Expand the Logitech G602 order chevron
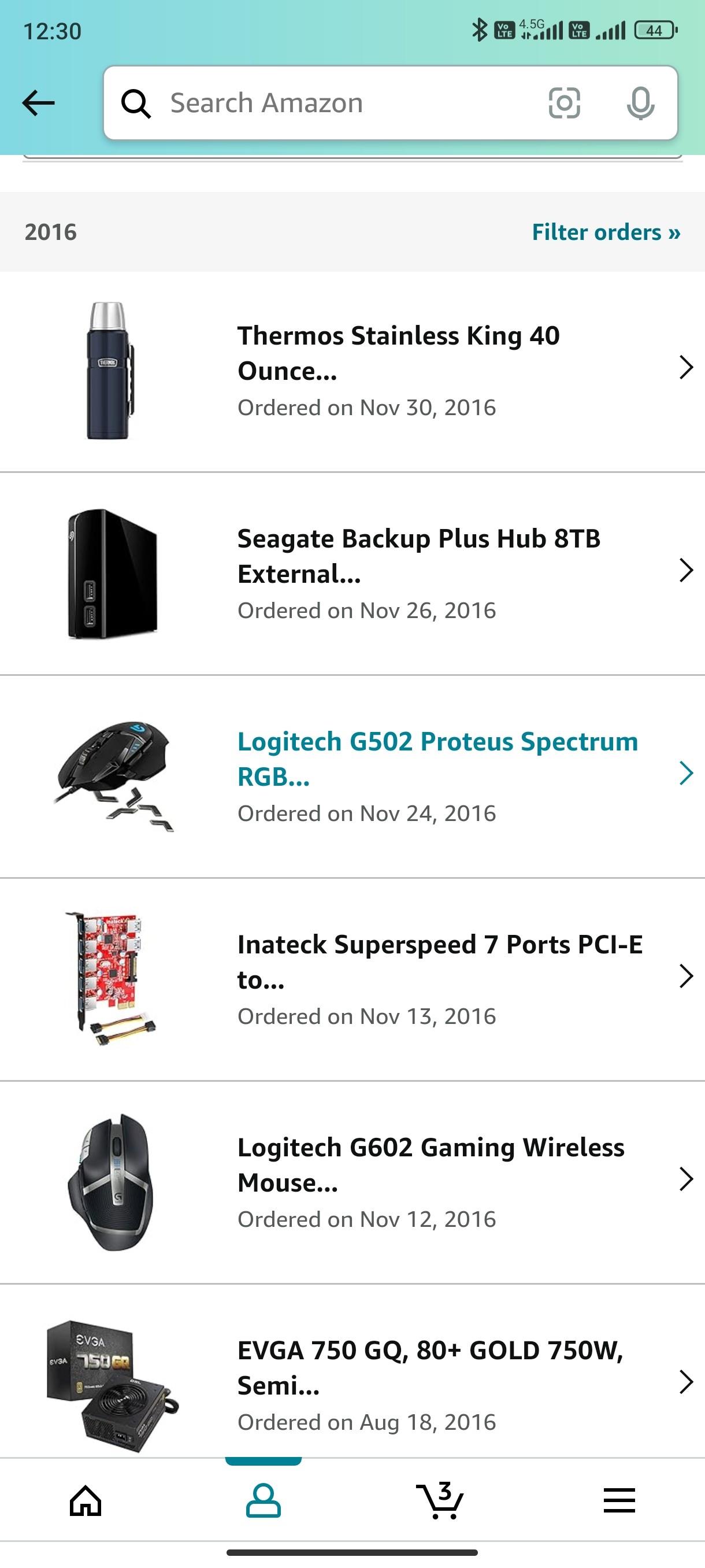The height and width of the screenshot is (1568, 705). 685,1179
